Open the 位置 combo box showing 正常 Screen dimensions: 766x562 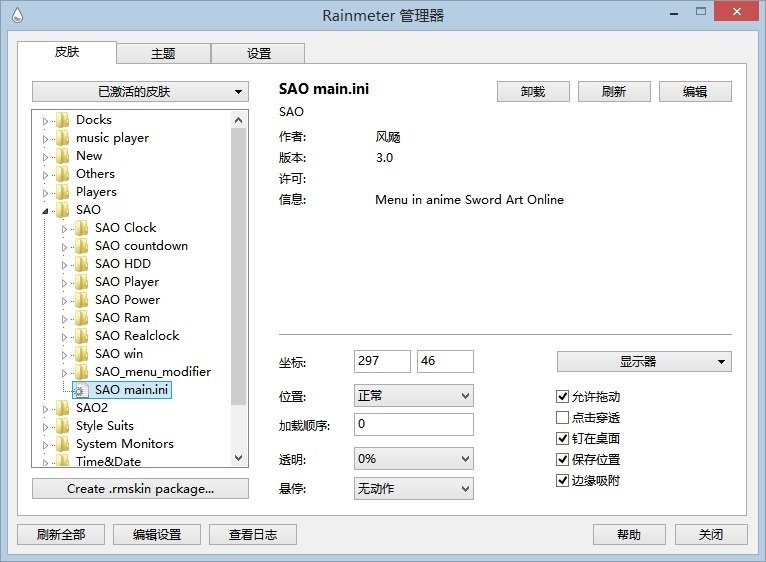[x=413, y=395]
